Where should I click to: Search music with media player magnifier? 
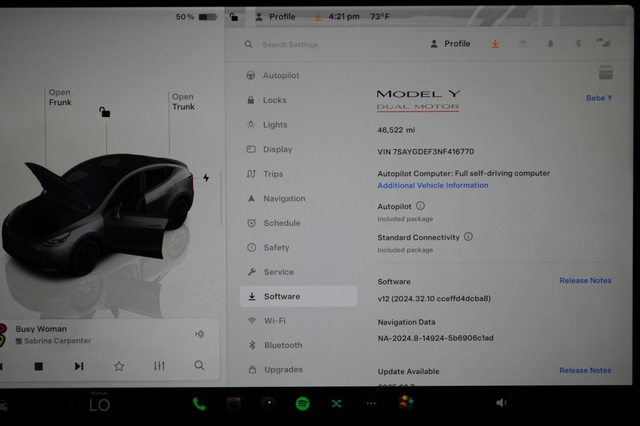click(x=199, y=365)
